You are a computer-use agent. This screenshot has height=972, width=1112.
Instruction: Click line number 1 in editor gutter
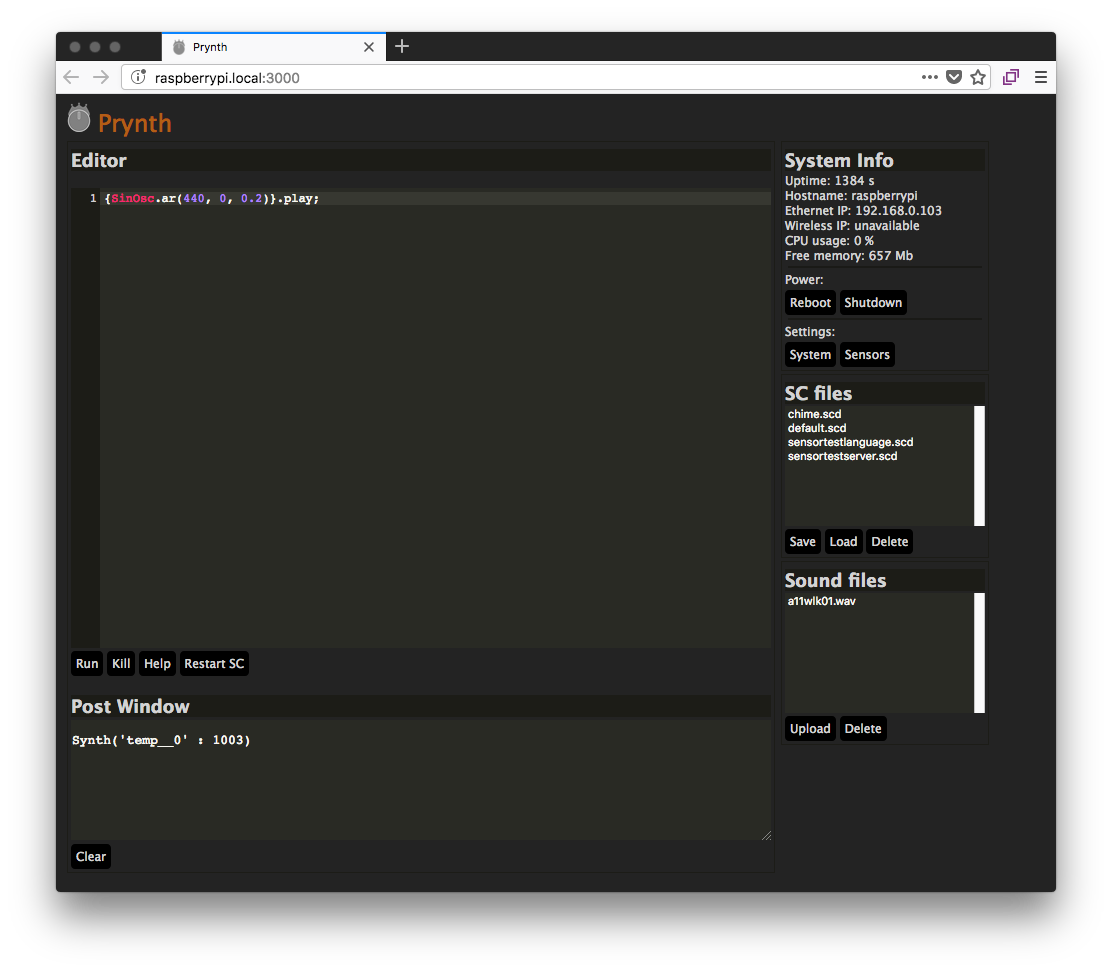[x=93, y=199]
